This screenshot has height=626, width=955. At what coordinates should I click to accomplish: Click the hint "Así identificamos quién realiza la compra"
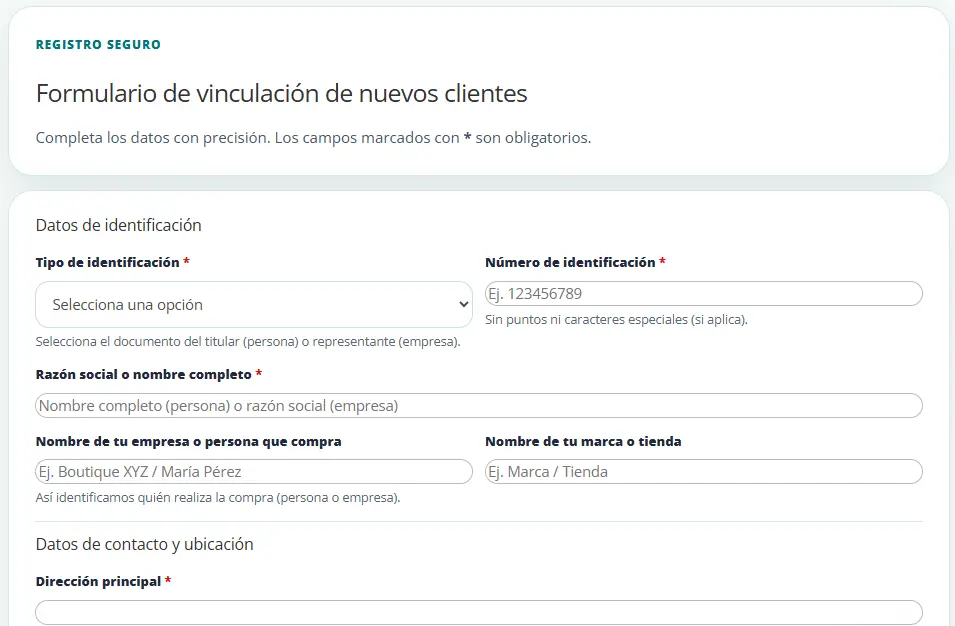coord(217,496)
